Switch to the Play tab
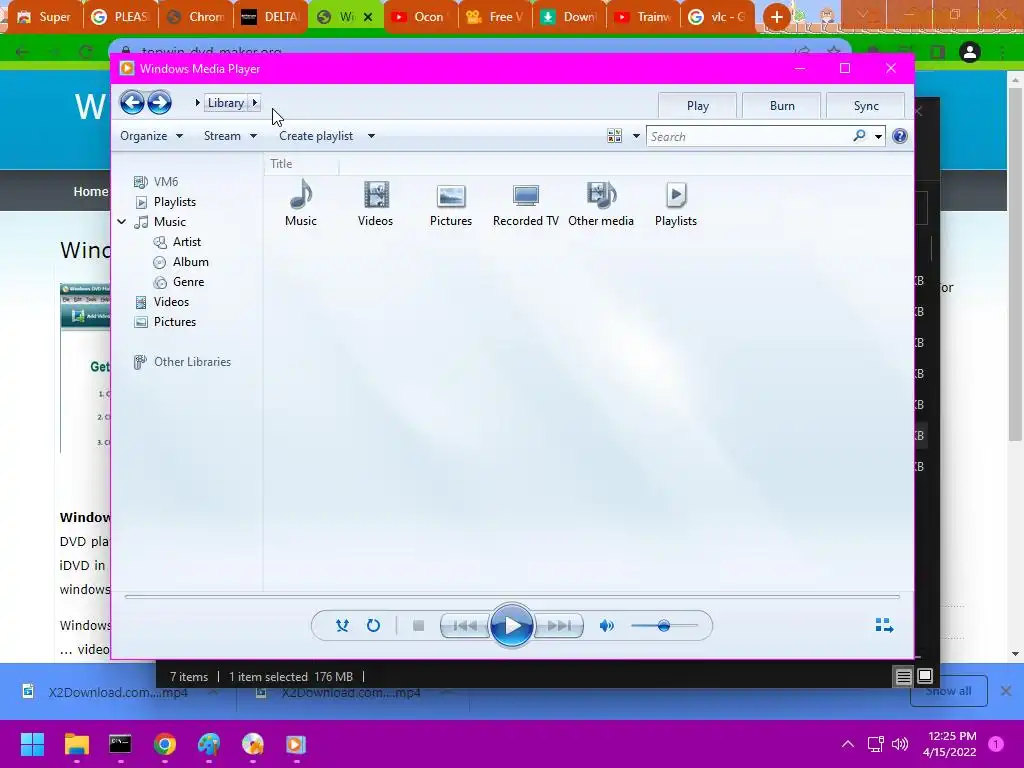The image size is (1024, 768). 697,106
